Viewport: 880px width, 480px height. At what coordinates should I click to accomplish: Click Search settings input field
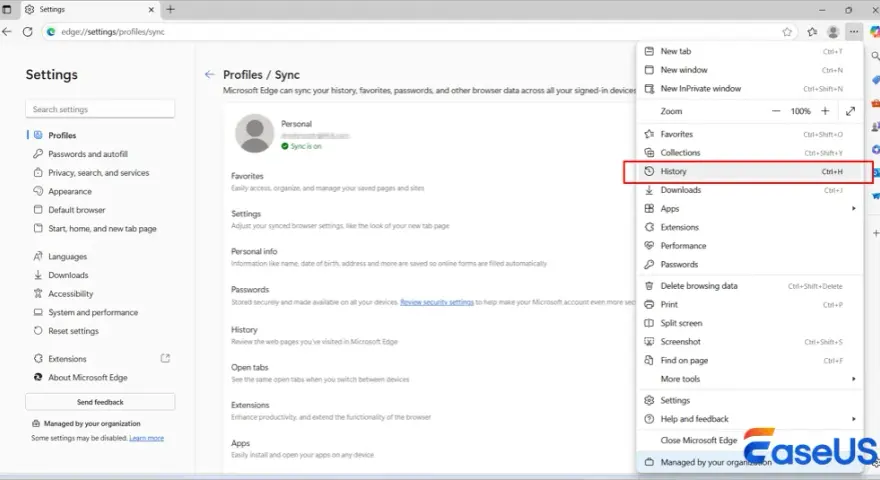[x=100, y=109]
